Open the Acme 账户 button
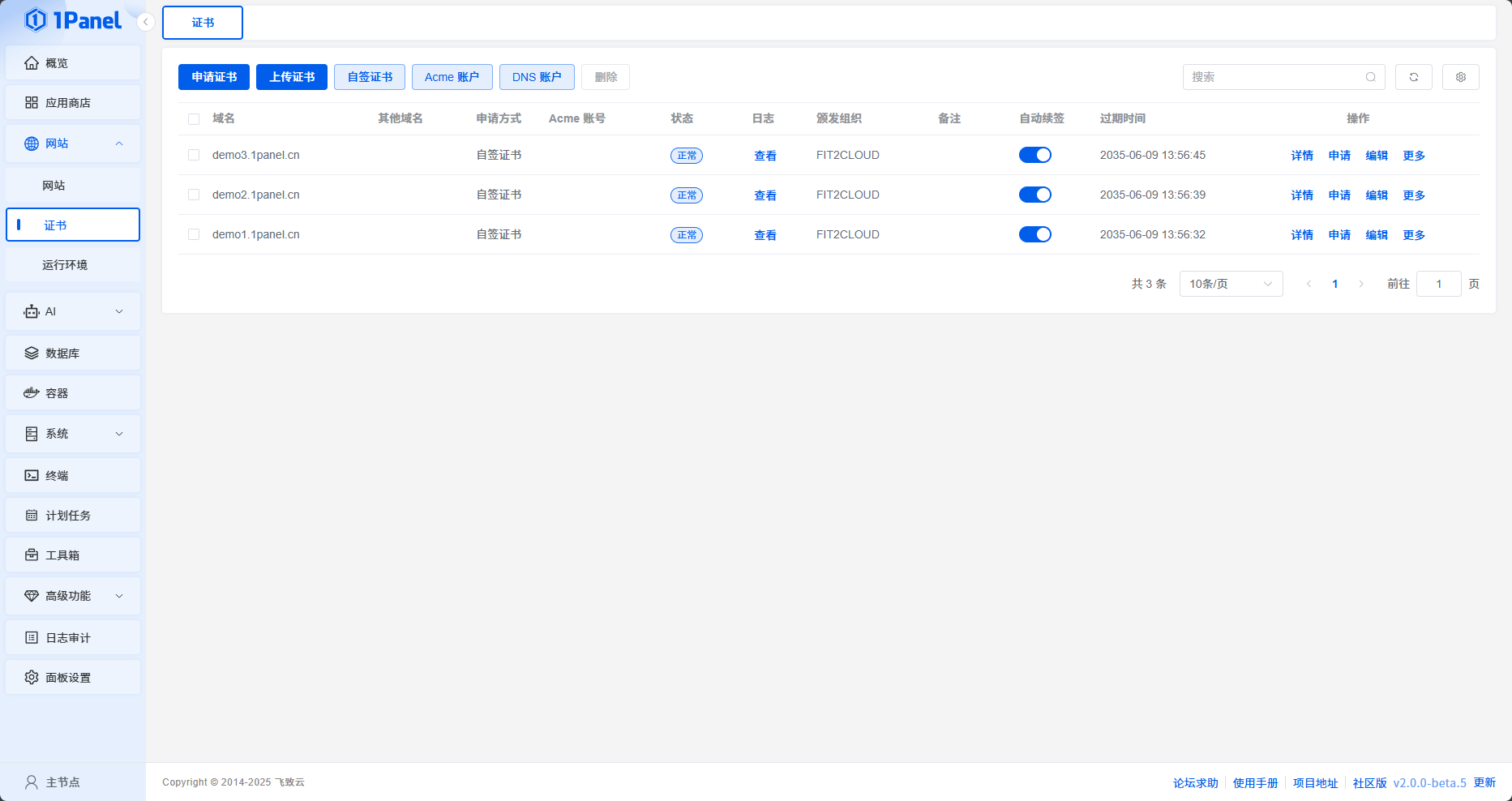Viewport: 1512px width, 801px height. tap(452, 77)
